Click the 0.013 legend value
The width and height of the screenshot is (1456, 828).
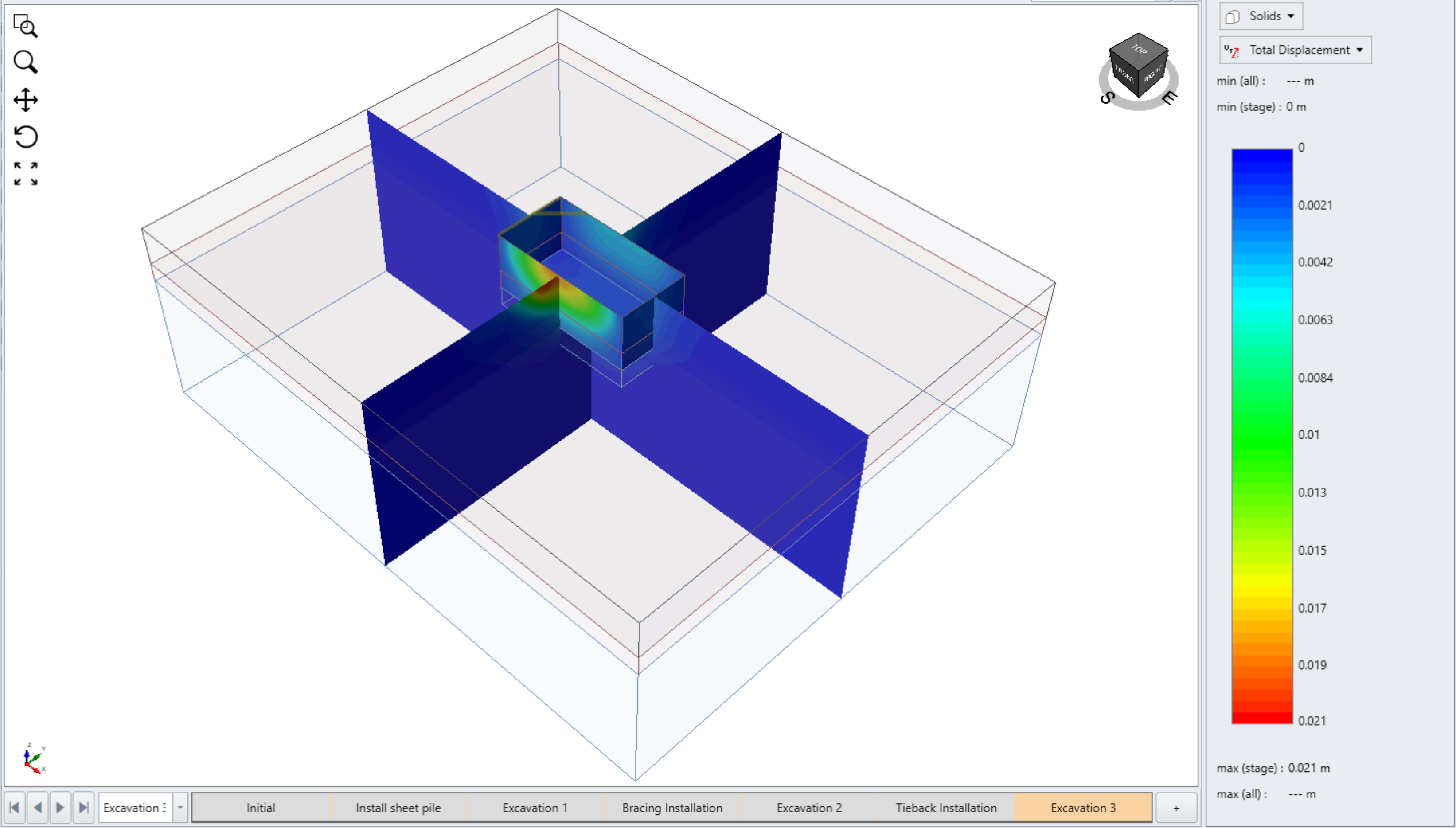1312,492
